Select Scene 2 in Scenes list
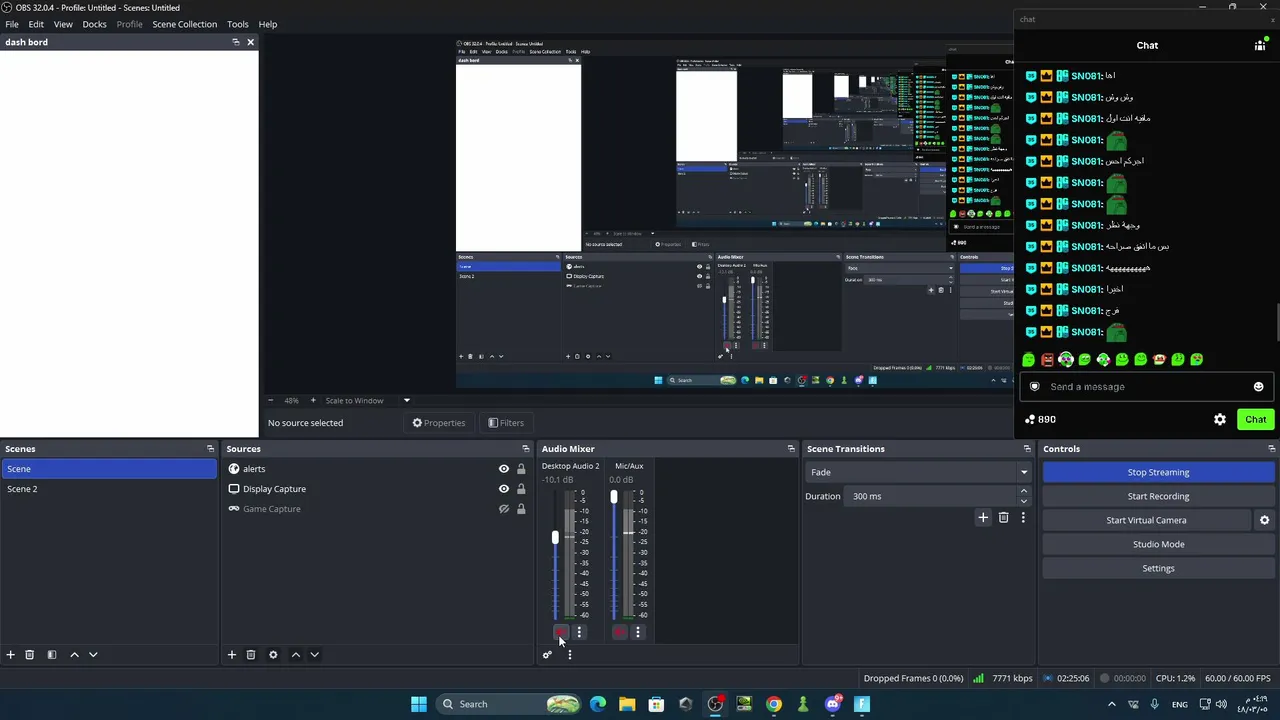This screenshot has width=1280, height=720. tap(108, 489)
